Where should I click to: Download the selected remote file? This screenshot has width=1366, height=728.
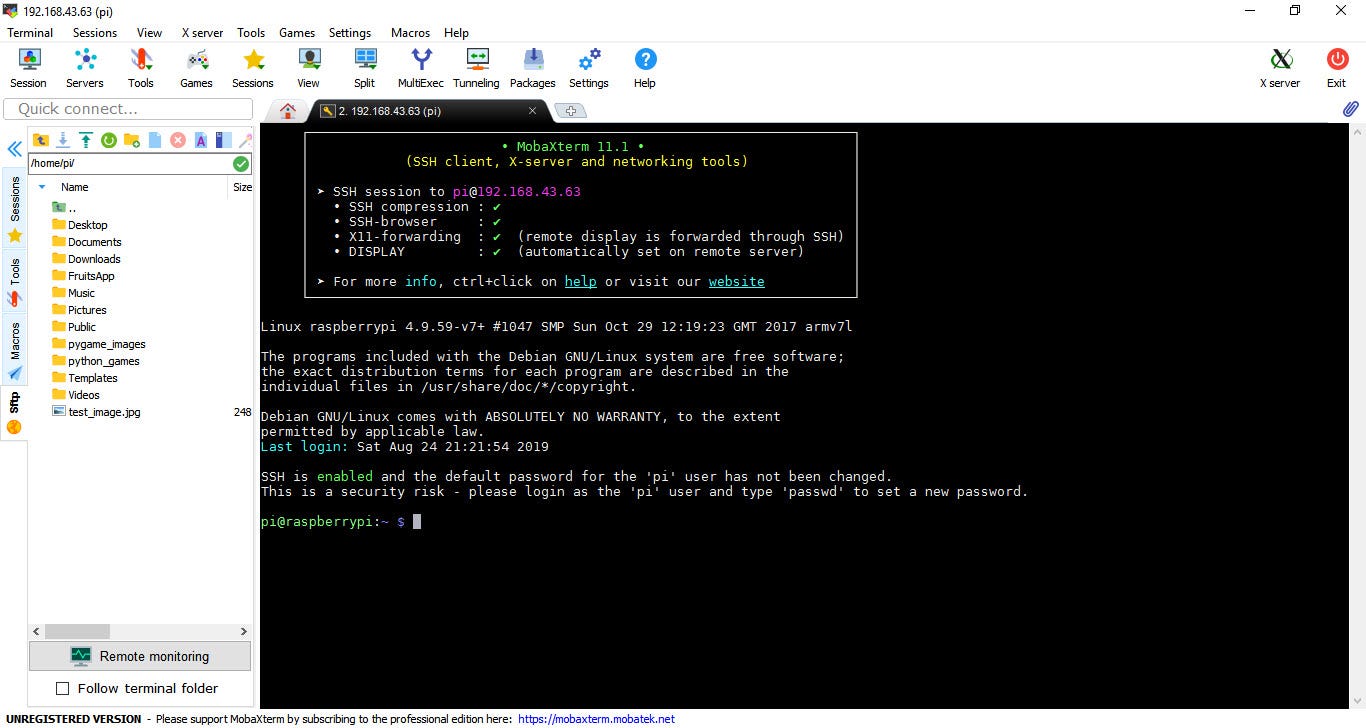[x=63, y=140]
